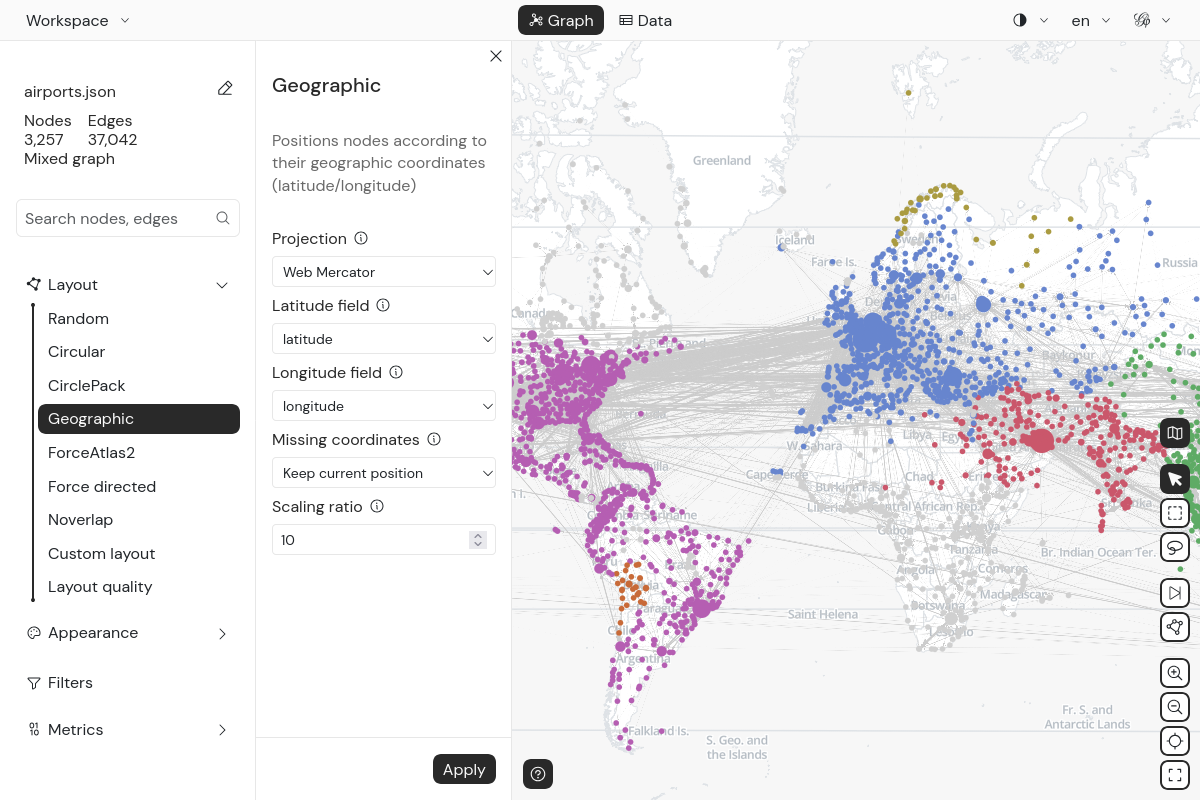
Task: Zoom out of the graph
Action: click(x=1175, y=707)
